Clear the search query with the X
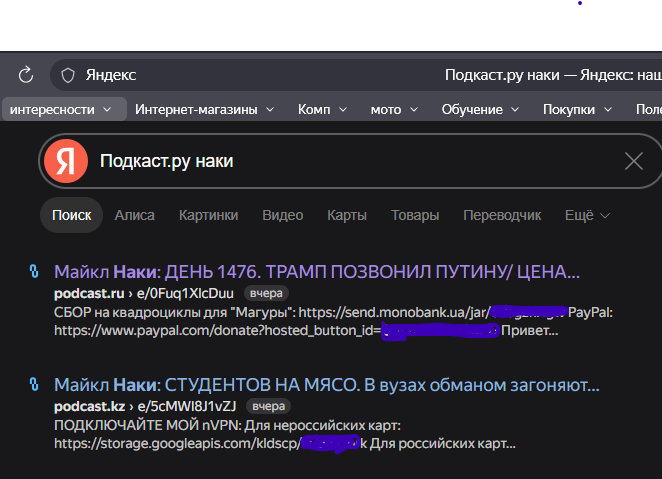Image resolution: width=662 pixels, height=479 pixels. click(x=633, y=161)
